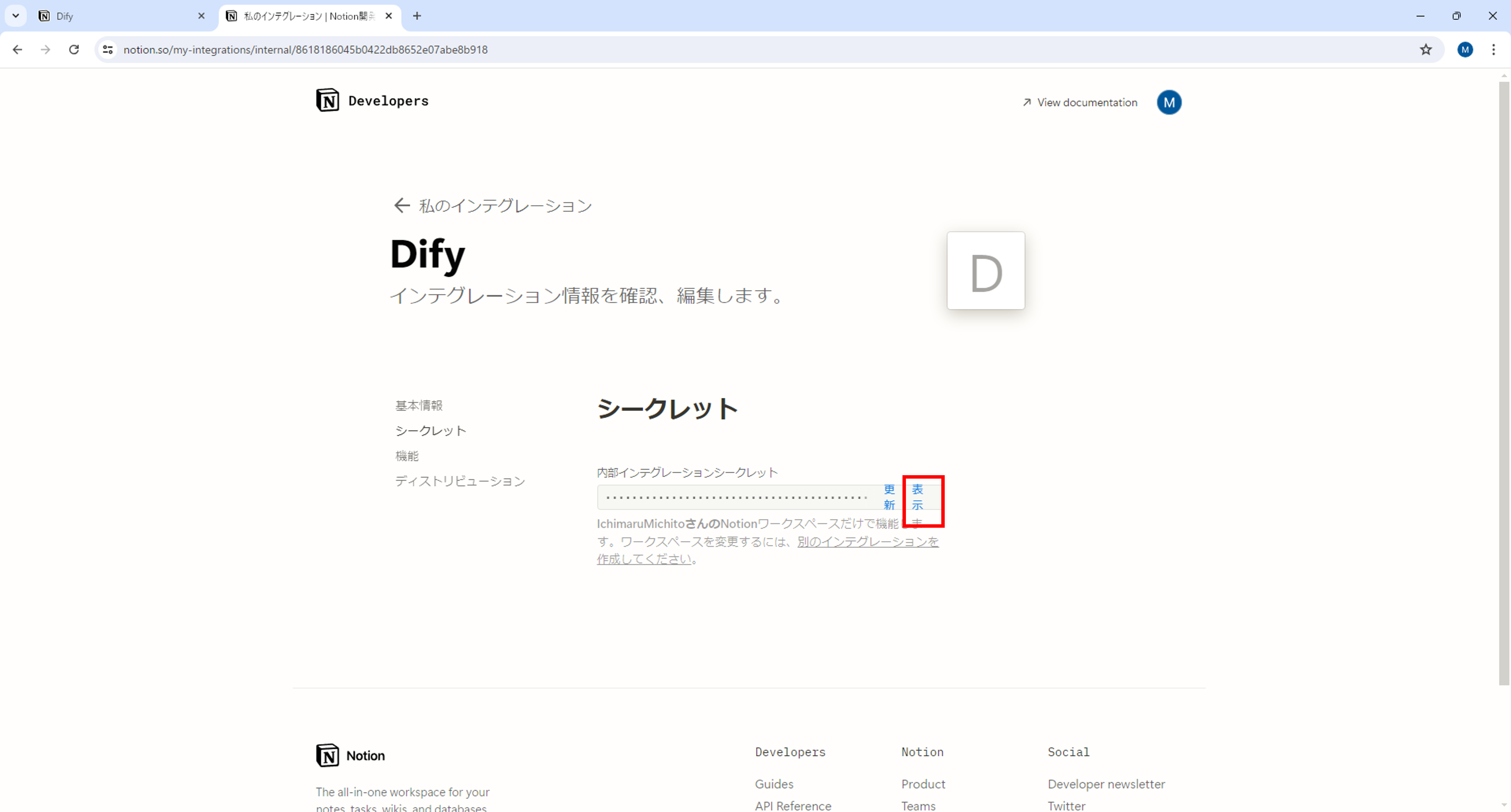1511x812 pixels.
Task: Open ディストリビューション sidebar item
Action: 460,481
